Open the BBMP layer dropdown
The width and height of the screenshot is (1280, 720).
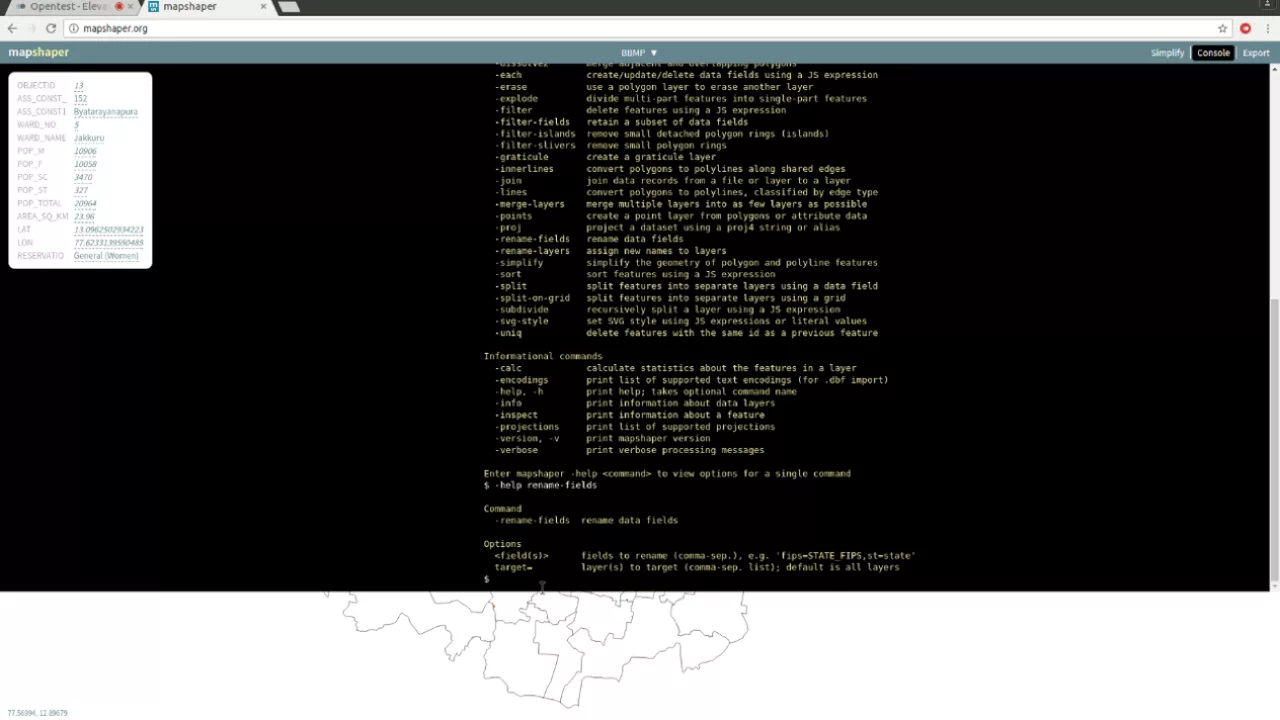tap(639, 53)
